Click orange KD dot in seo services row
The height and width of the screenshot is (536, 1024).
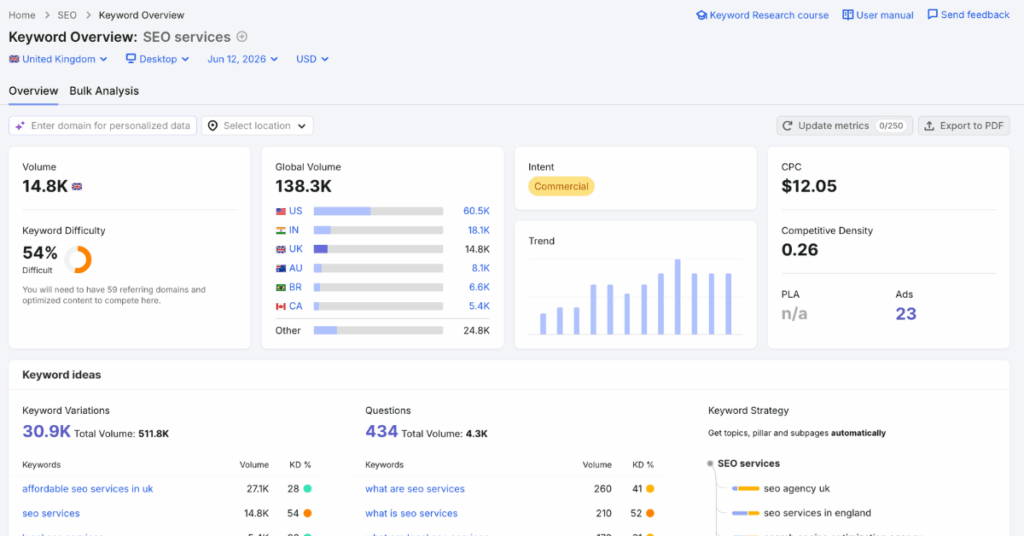click(307, 513)
